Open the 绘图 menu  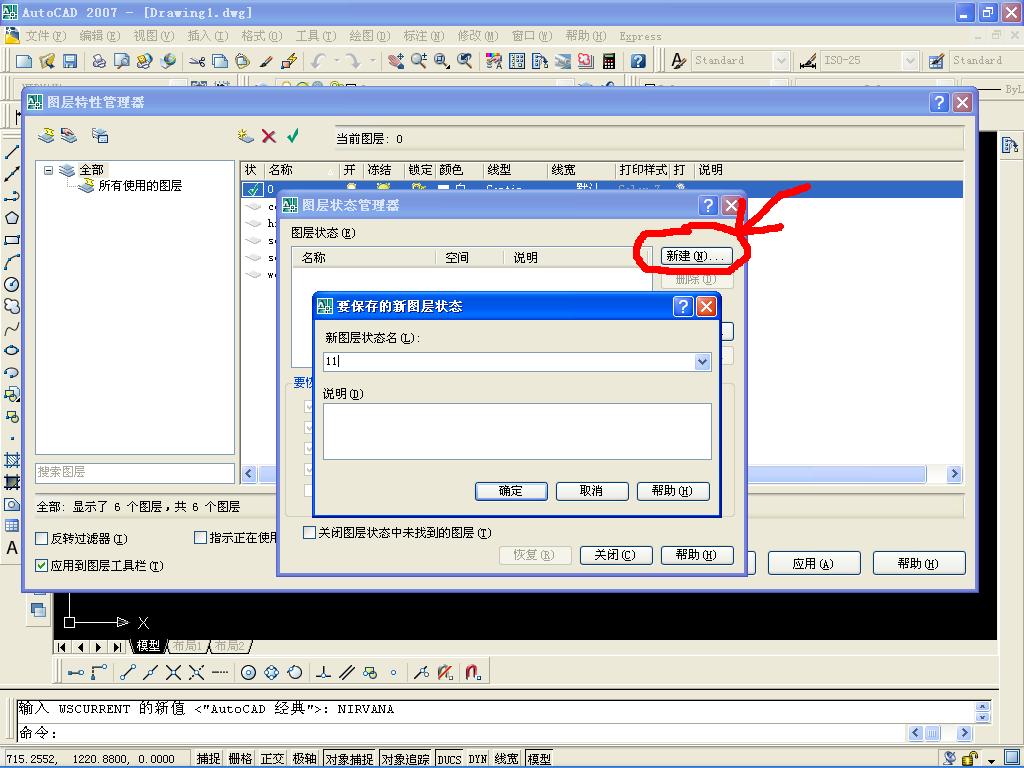369,36
